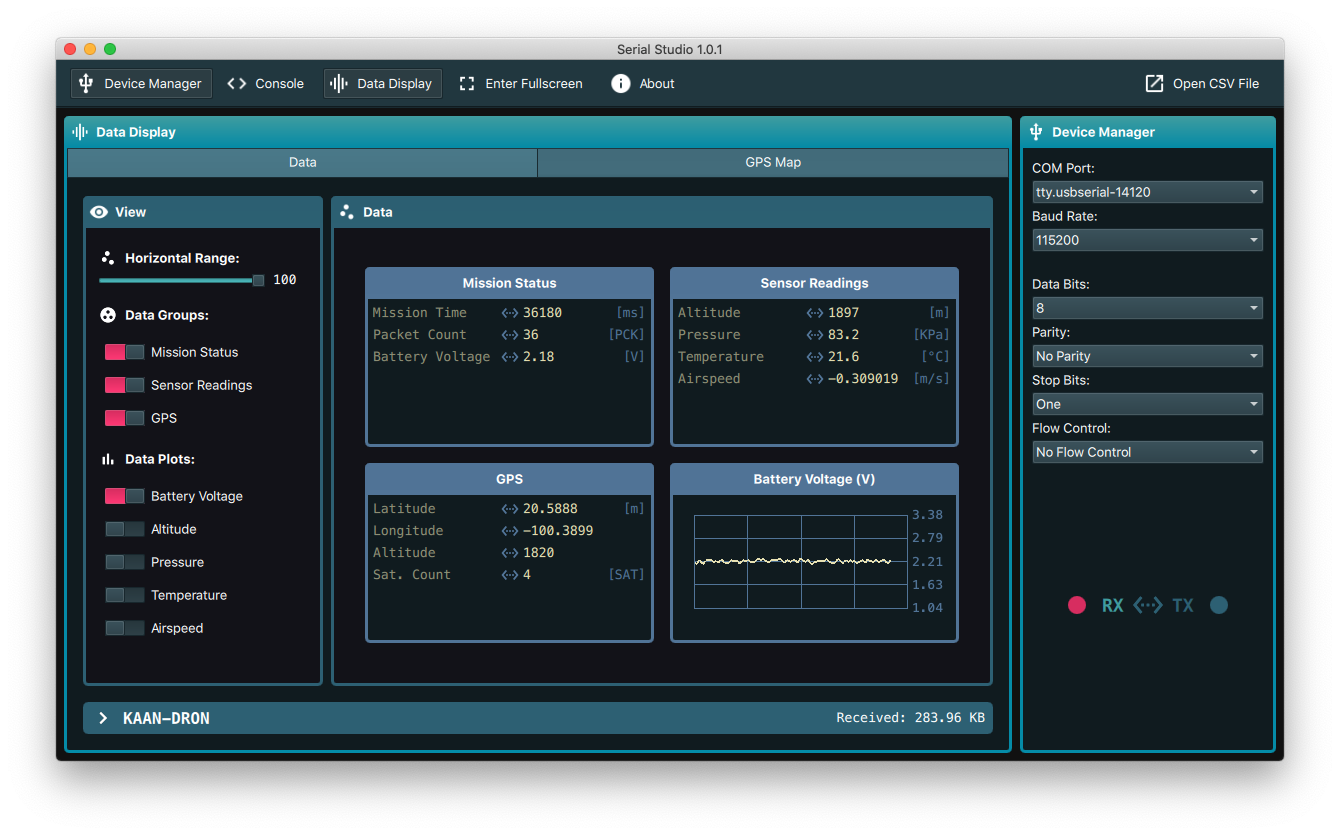Toggle the Mission Status data group switch
This screenshot has width=1340, height=835.
pyautogui.click(x=125, y=352)
